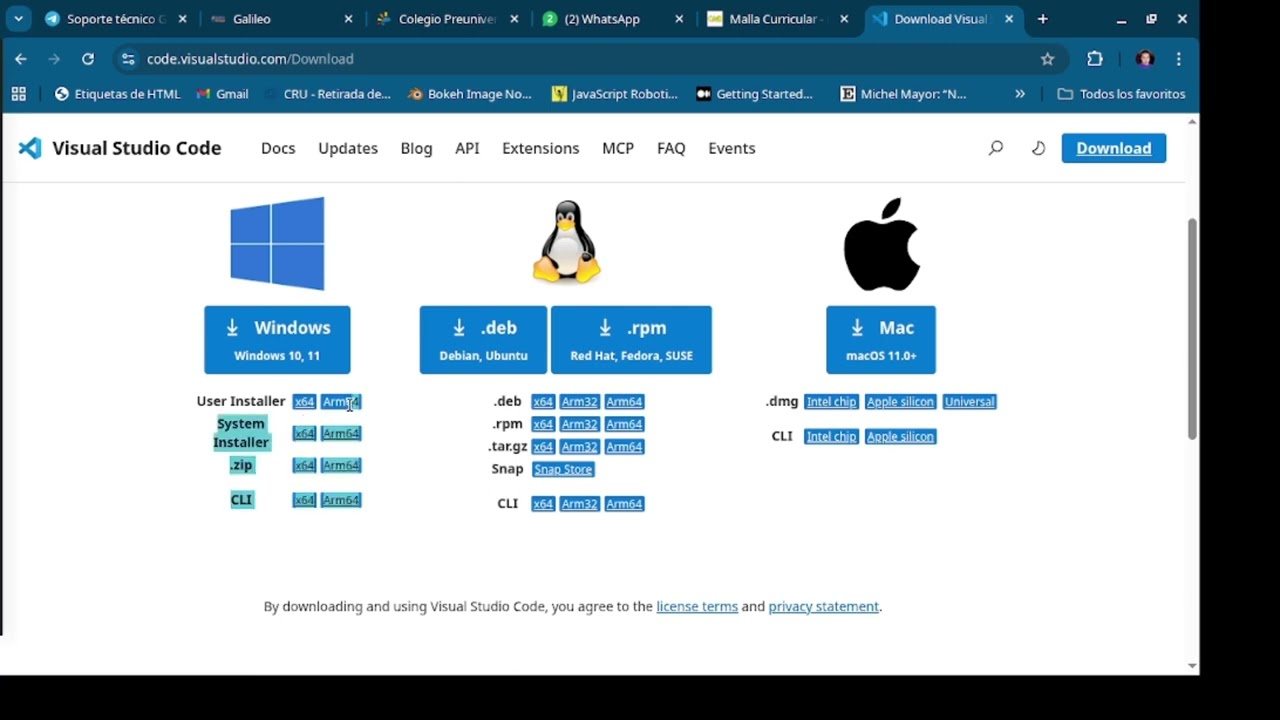Open the Extensions navigation item
This screenshot has width=1280, height=720.
pyautogui.click(x=540, y=148)
